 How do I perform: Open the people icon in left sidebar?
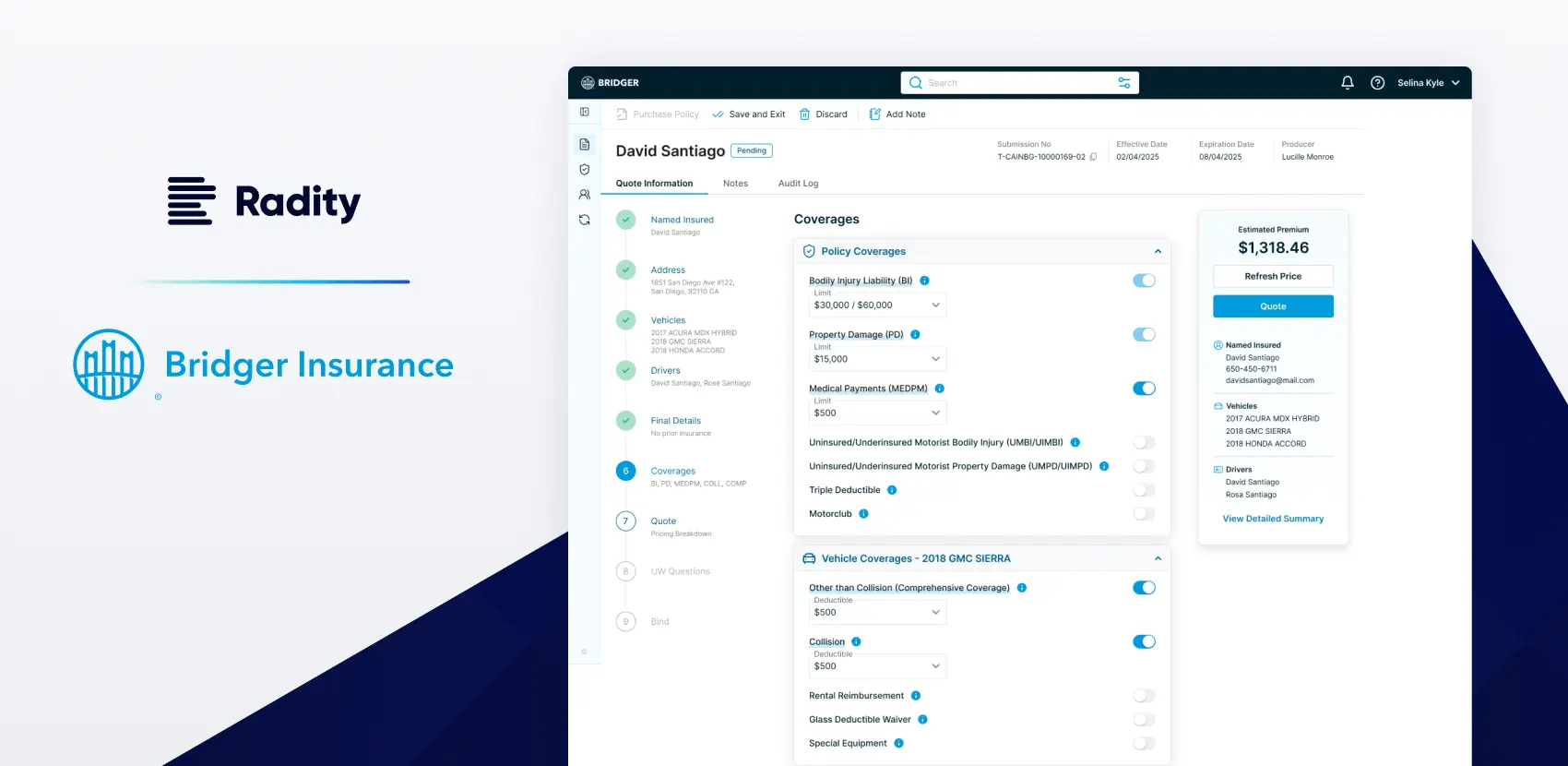pyautogui.click(x=584, y=195)
